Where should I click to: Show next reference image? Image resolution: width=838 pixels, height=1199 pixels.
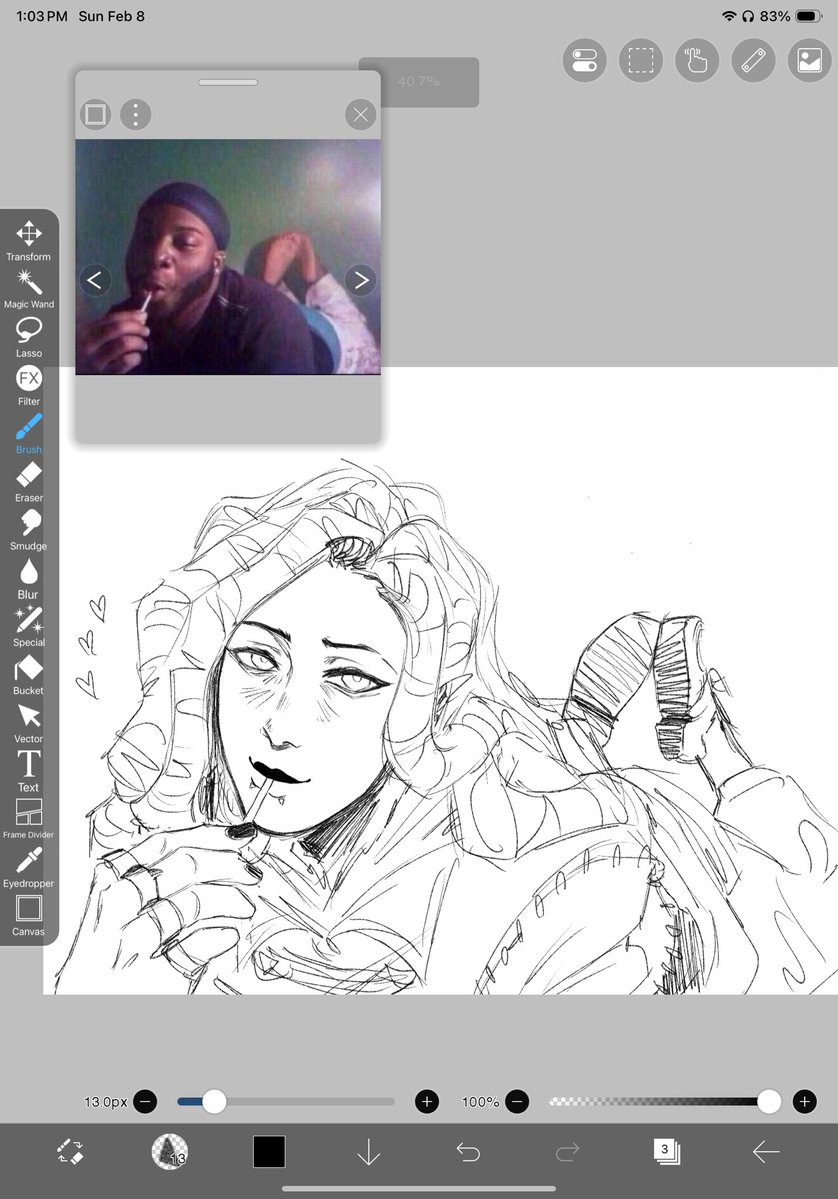[361, 280]
